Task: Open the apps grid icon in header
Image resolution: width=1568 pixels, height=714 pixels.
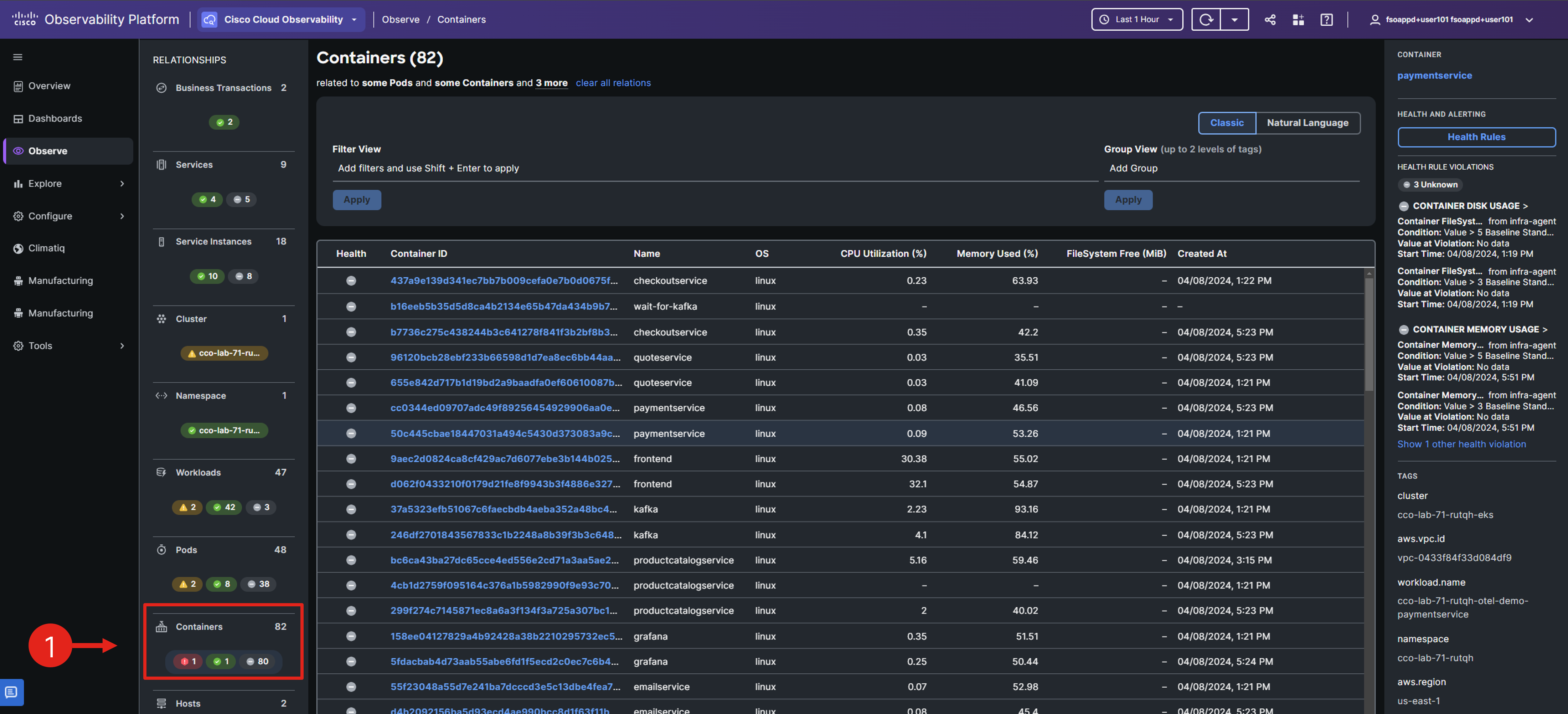Action: coord(1298,20)
